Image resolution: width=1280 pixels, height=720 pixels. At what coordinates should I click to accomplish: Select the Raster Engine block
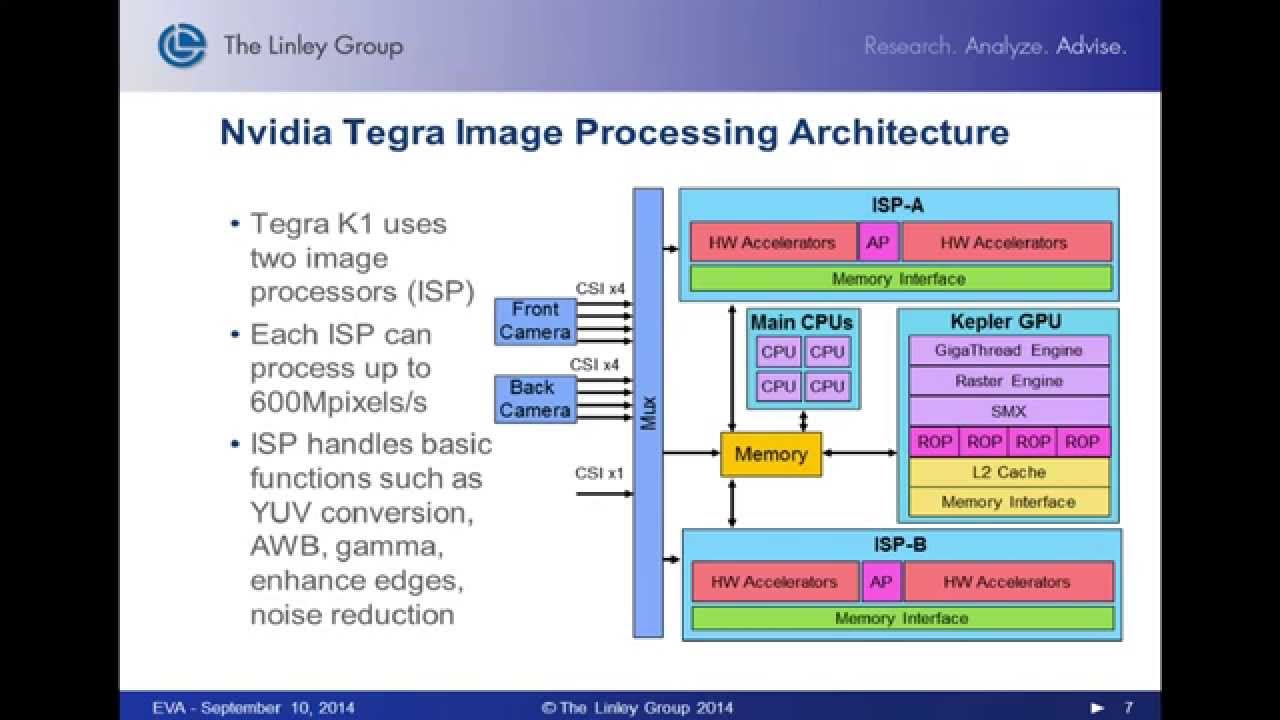click(x=1009, y=381)
